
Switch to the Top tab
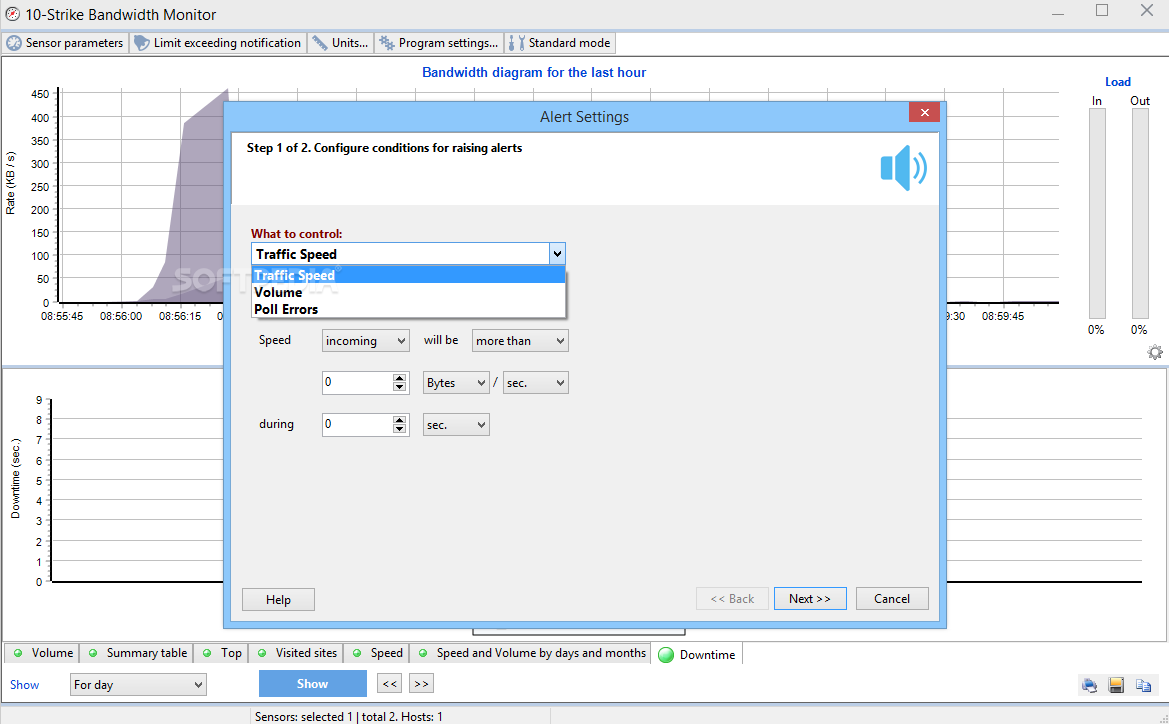[x=221, y=653]
